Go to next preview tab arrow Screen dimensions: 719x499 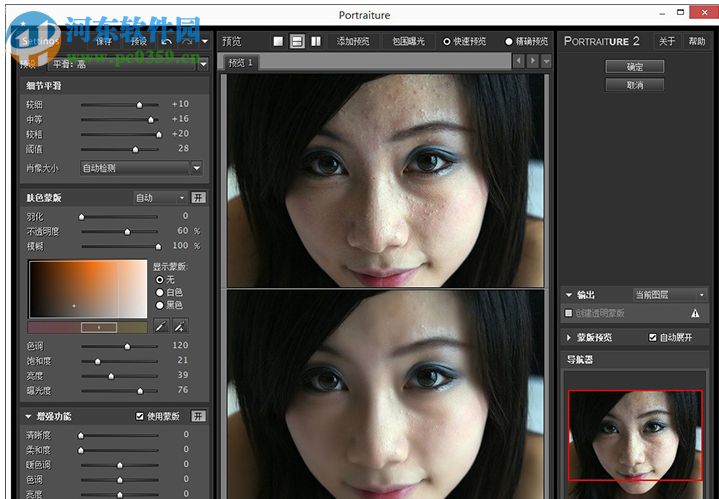[x=532, y=61]
